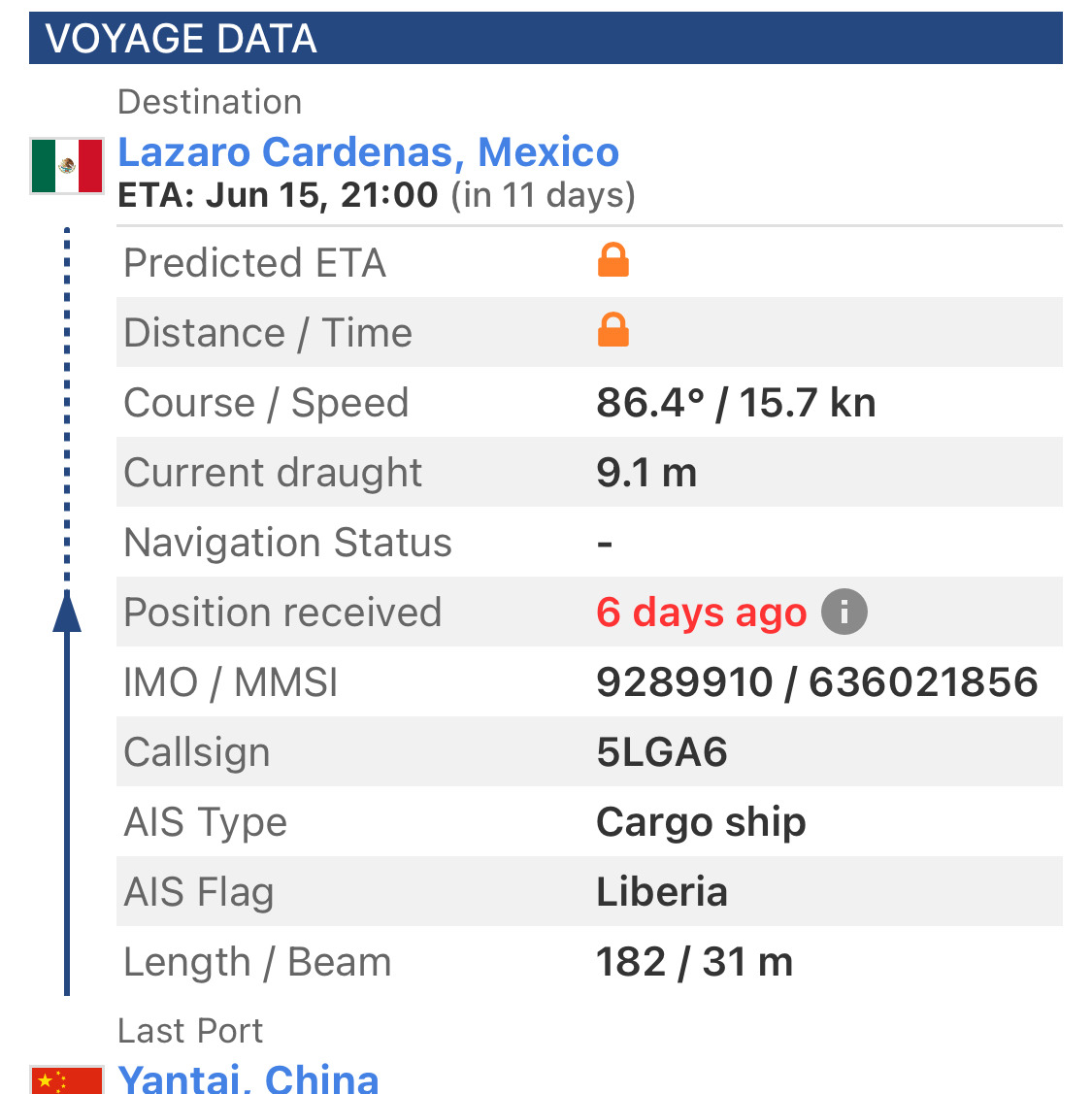The width and height of the screenshot is (1092, 1094).
Task: Select the Callsign value 5LGA6
Action: click(x=661, y=751)
